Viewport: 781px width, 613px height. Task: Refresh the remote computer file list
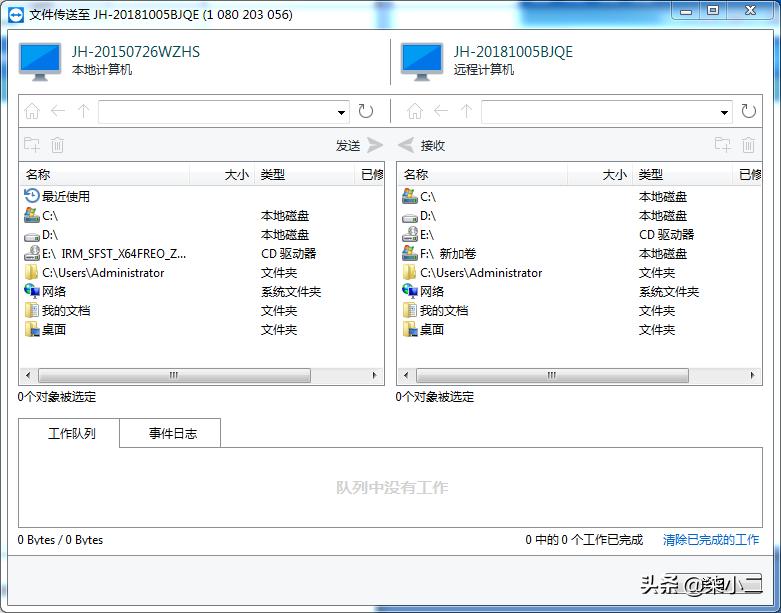coord(749,111)
